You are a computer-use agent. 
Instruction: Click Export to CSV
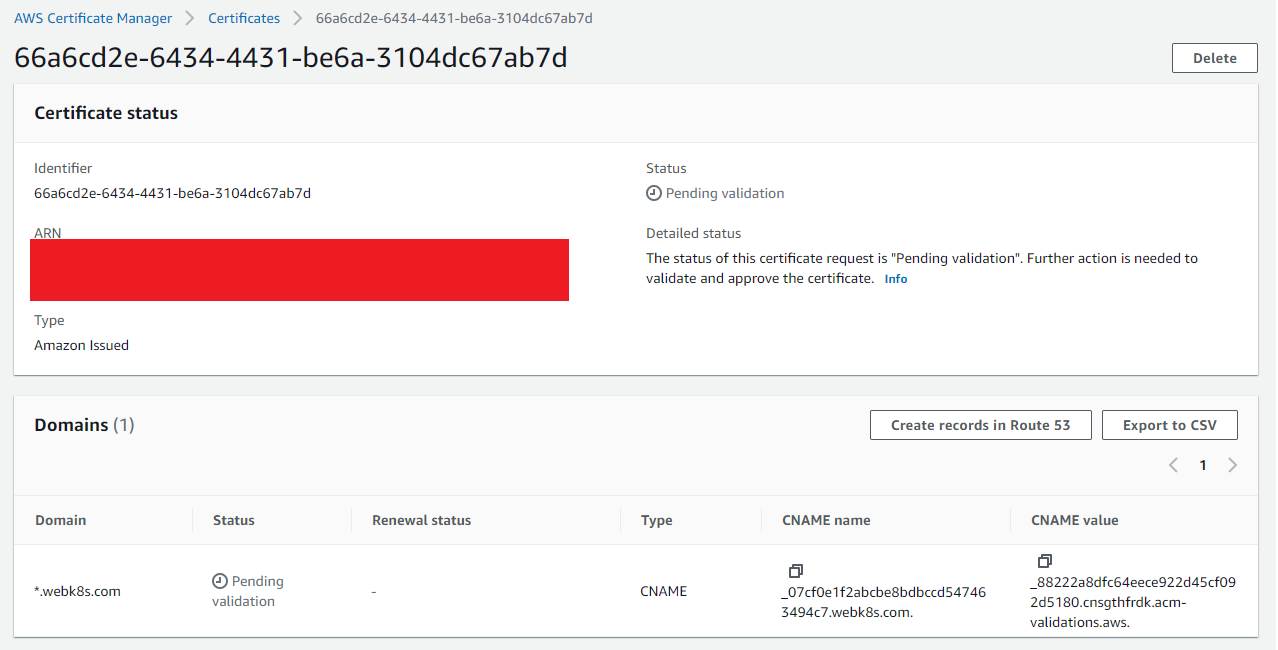click(1169, 424)
